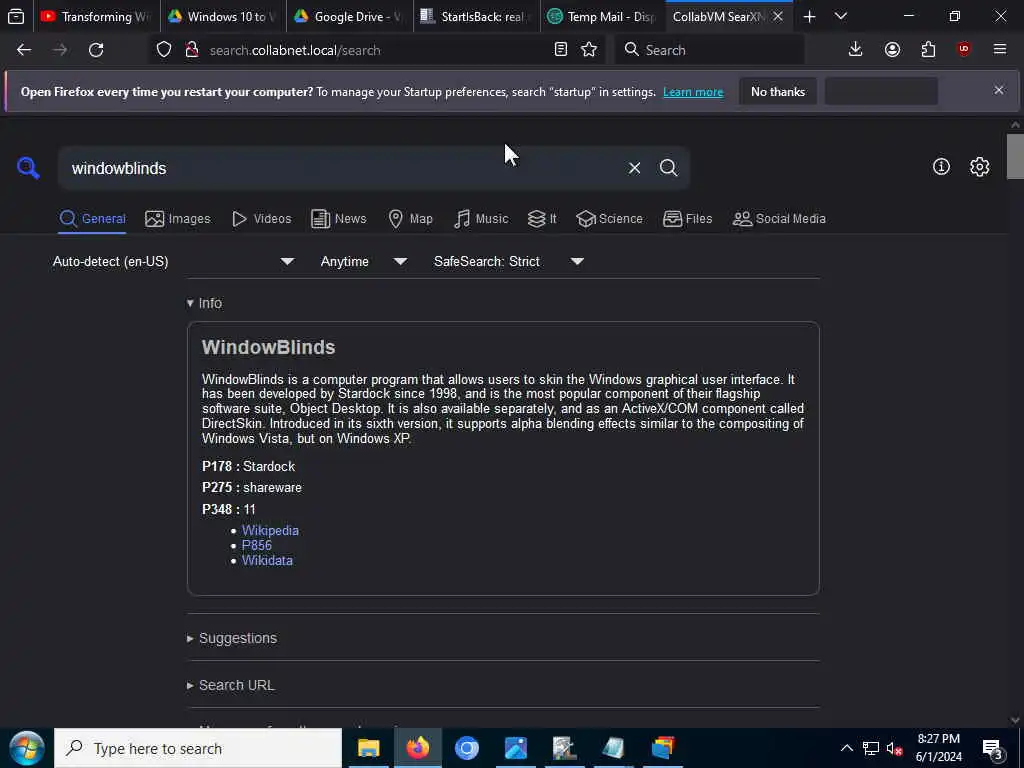Viewport: 1024px width, 768px height.
Task: Click the search query input field
Action: coord(343,168)
